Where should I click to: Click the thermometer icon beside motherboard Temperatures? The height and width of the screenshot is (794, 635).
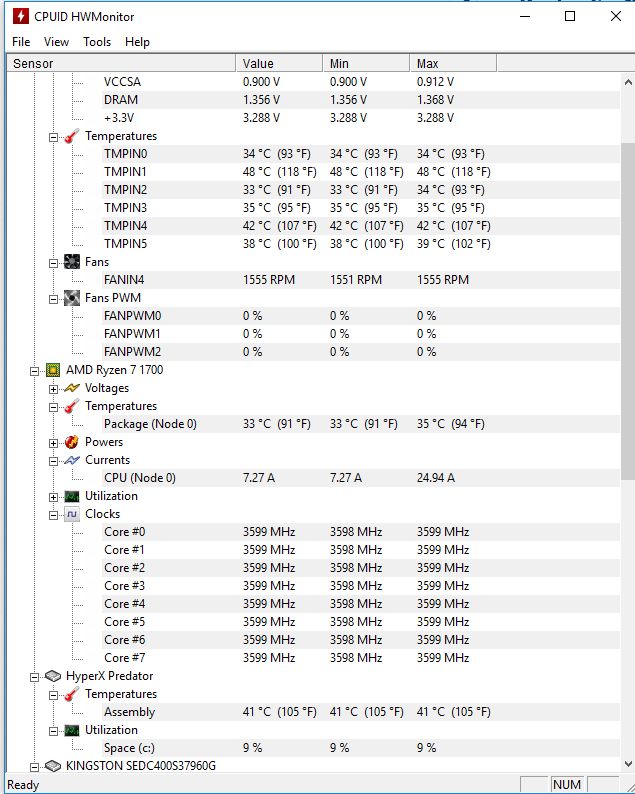[x=72, y=136]
